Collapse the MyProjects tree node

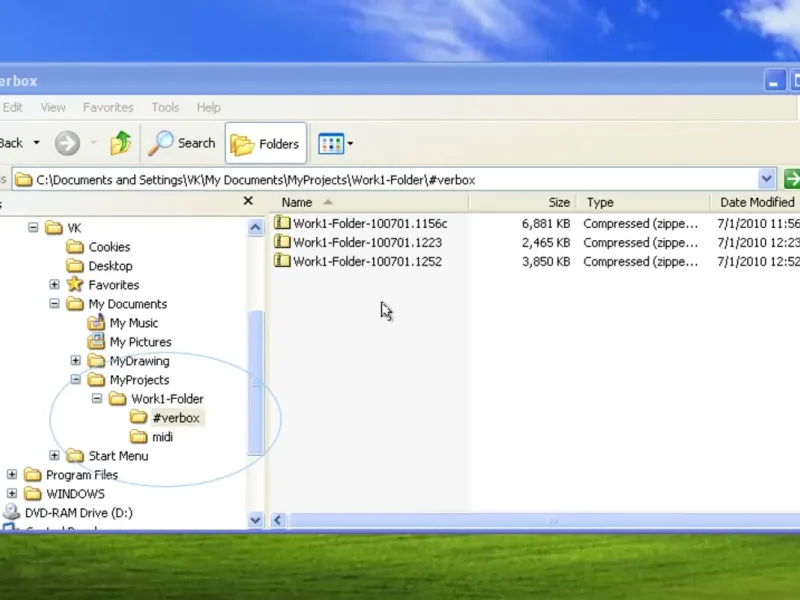pyautogui.click(x=76, y=380)
